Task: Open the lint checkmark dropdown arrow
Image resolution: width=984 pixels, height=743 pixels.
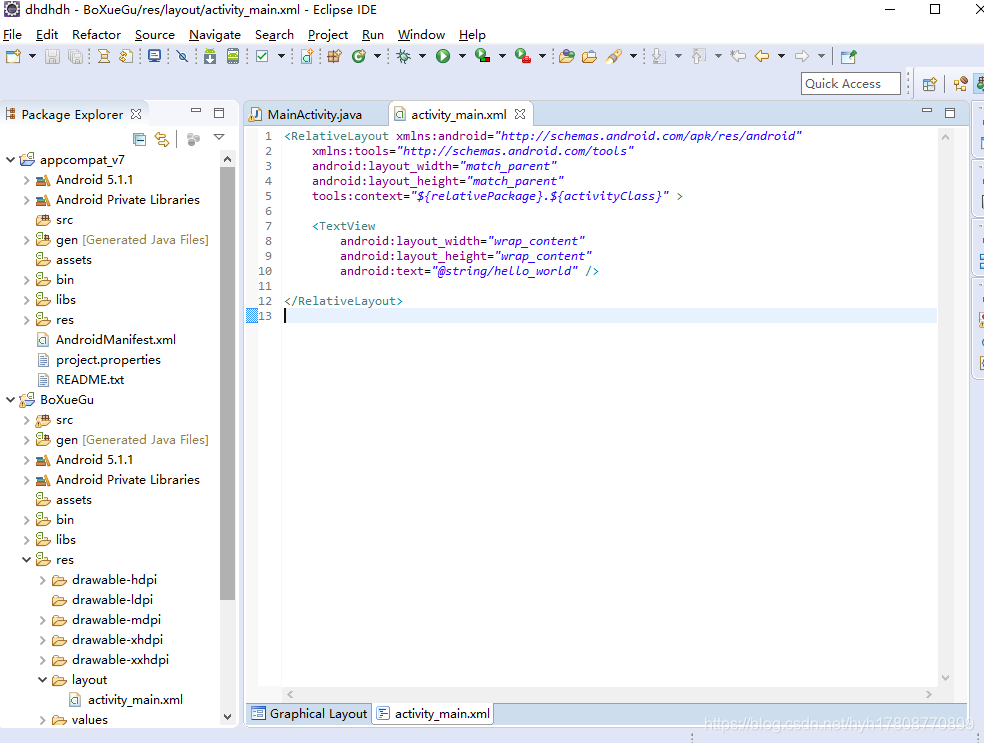Action: (282, 56)
